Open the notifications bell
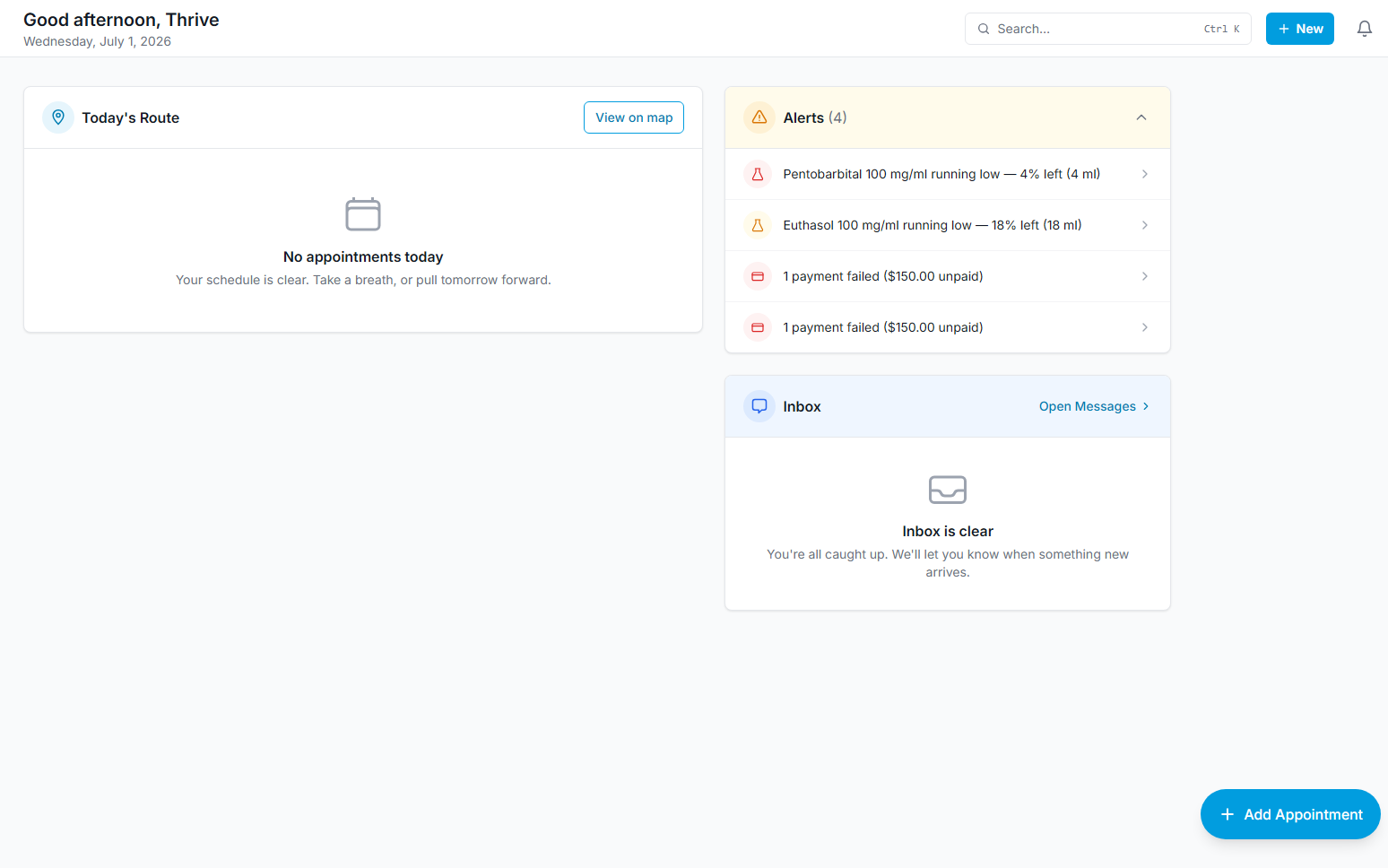 pyautogui.click(x=1364, y=29)
